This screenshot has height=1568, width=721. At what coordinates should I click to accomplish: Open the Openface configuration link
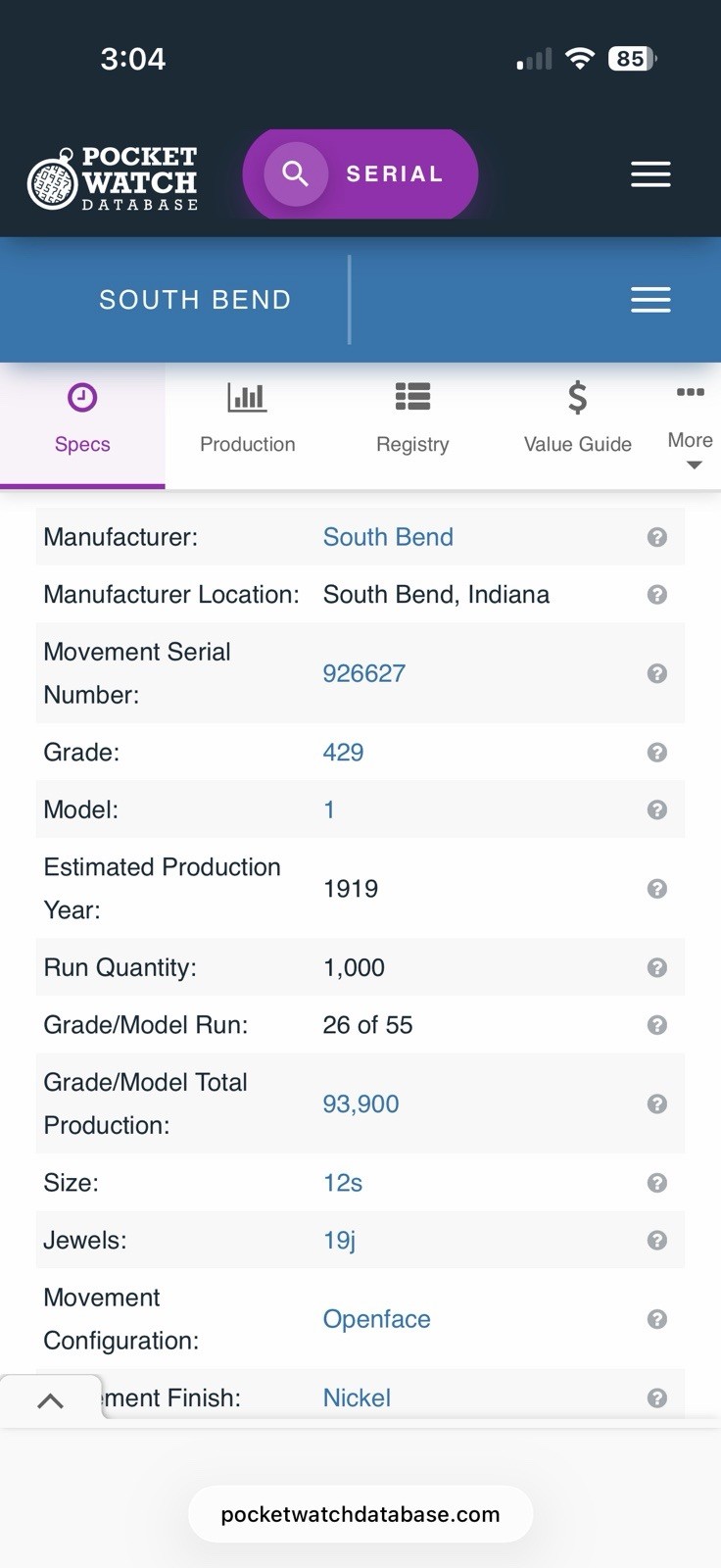tap(377, 1319)
